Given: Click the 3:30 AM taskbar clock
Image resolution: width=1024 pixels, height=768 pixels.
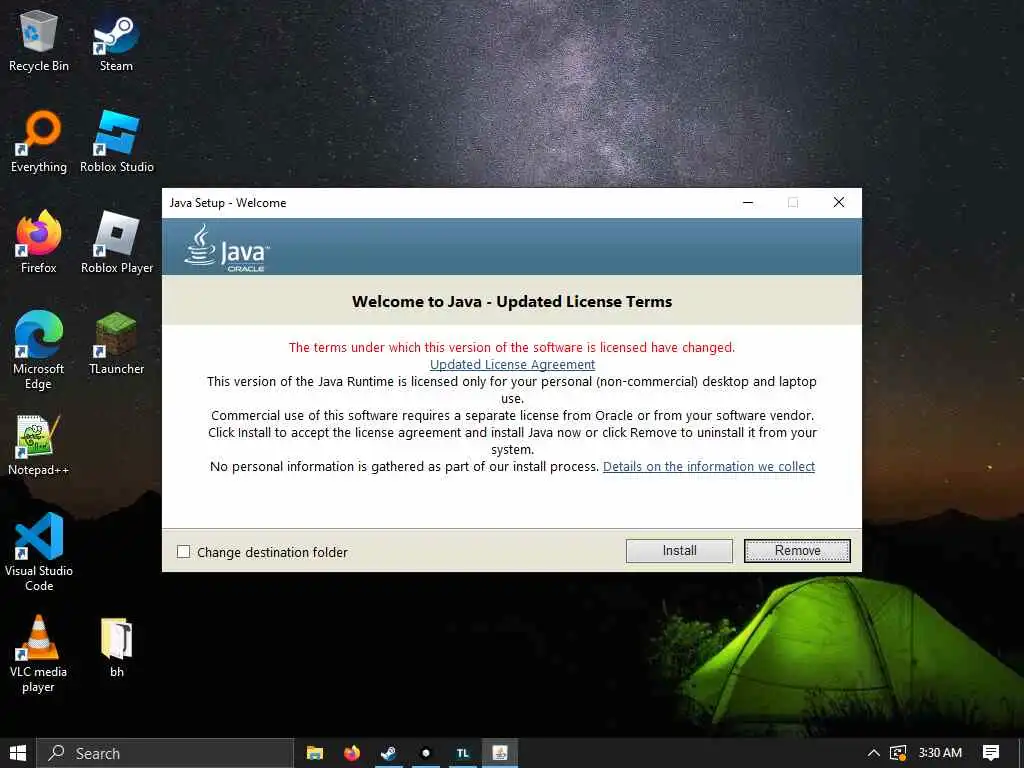Looking at the screenshot, I should (940, 753).
